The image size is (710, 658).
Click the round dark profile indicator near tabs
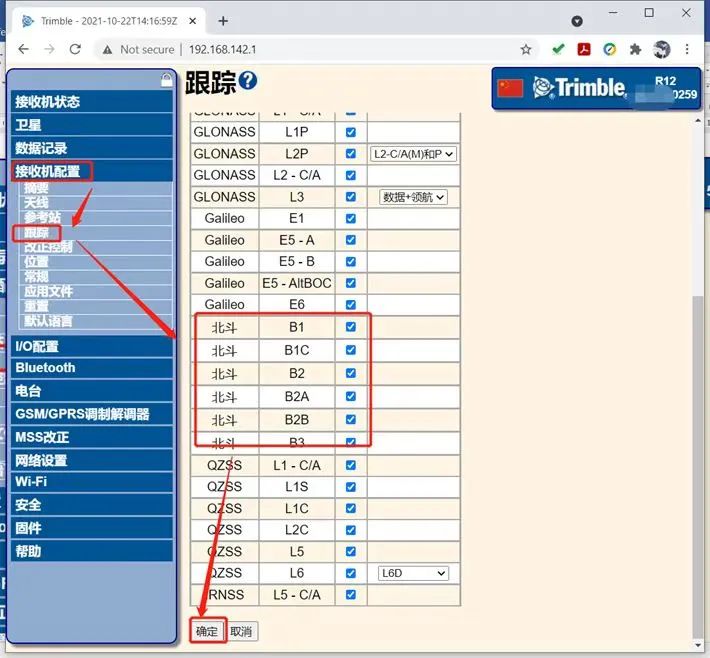click(577, 21)
